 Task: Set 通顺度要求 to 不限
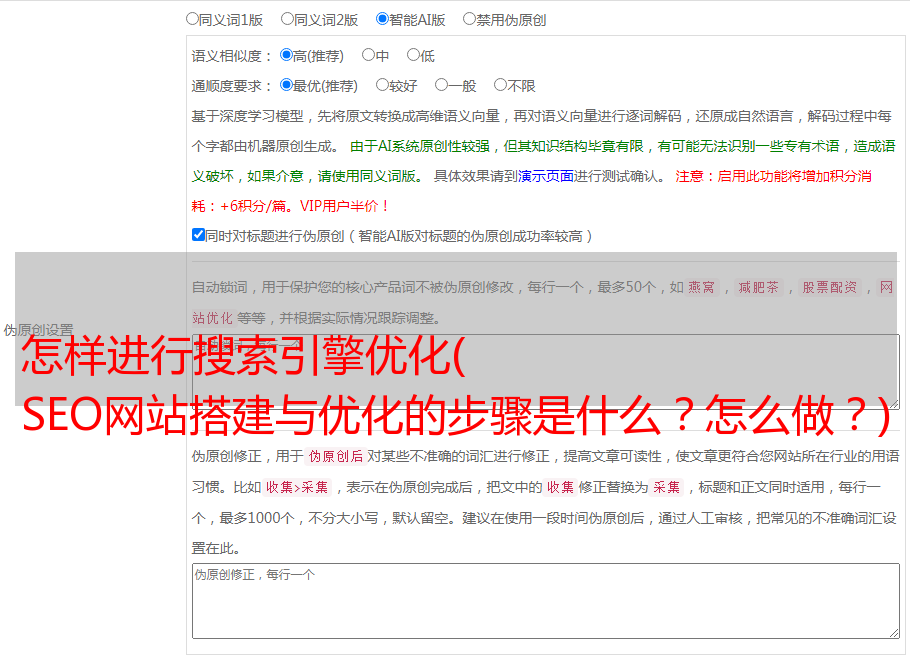(x=500, y=85)
